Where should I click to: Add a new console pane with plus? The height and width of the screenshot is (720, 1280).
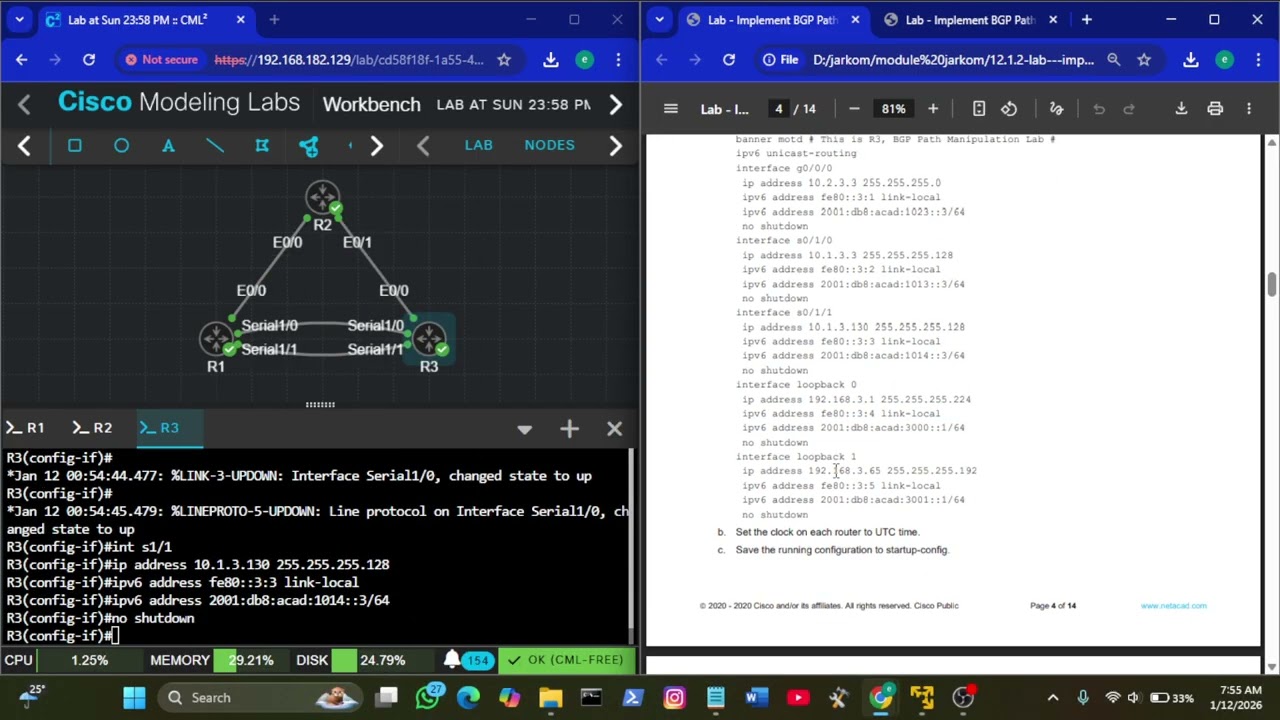point(569,429)
